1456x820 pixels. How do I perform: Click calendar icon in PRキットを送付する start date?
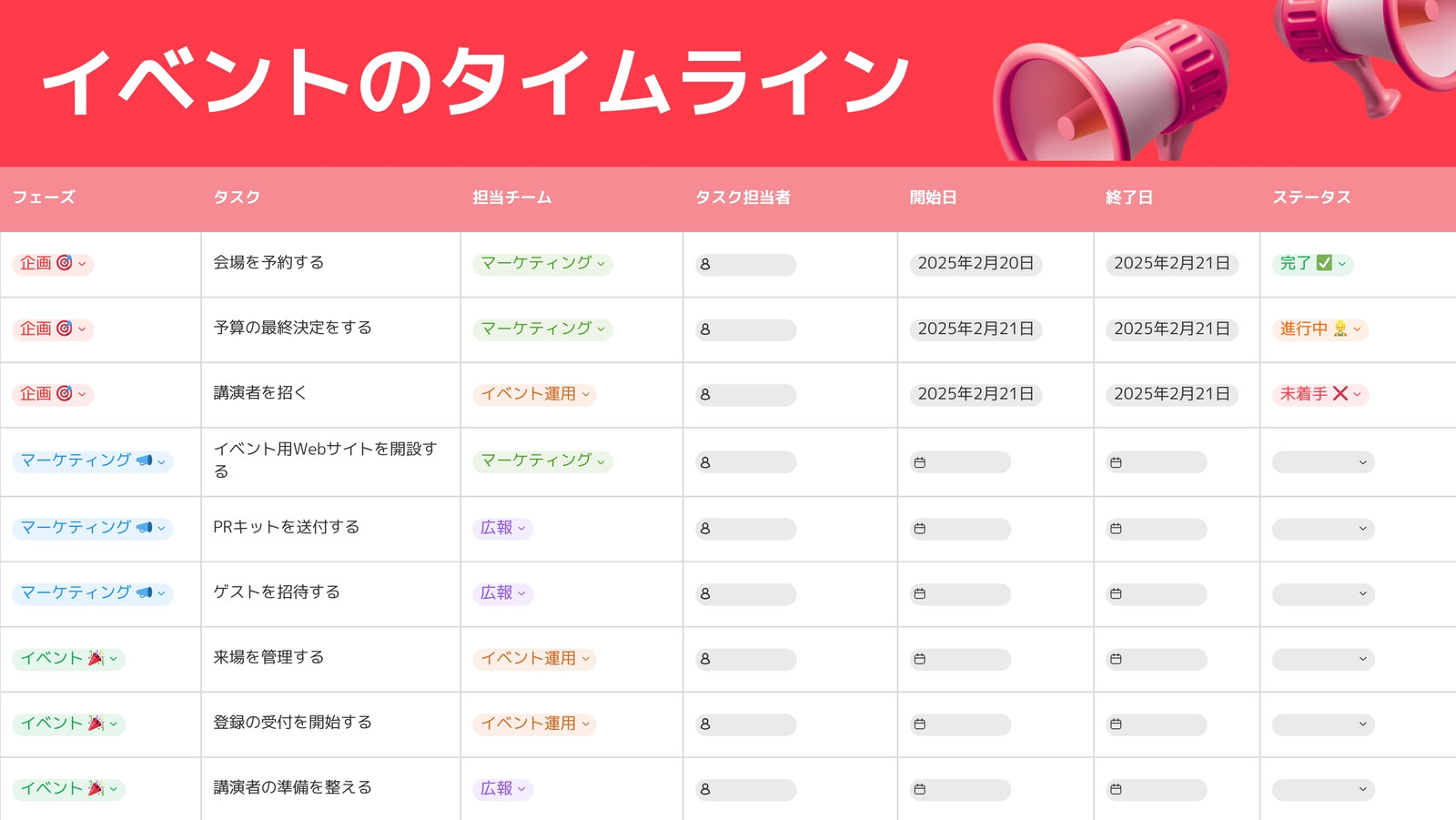[x=920, y=529]
